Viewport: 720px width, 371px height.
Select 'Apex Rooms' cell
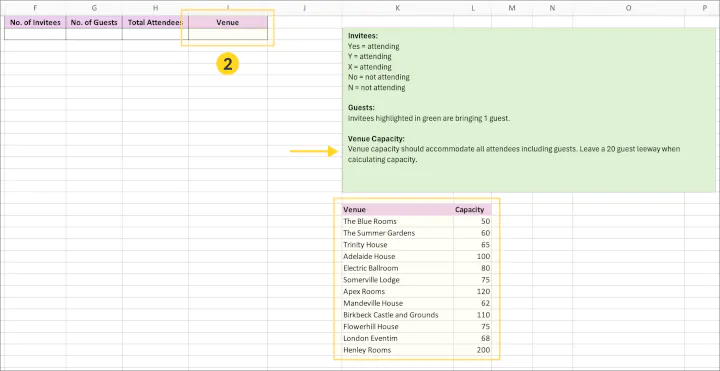click(397, 292)
